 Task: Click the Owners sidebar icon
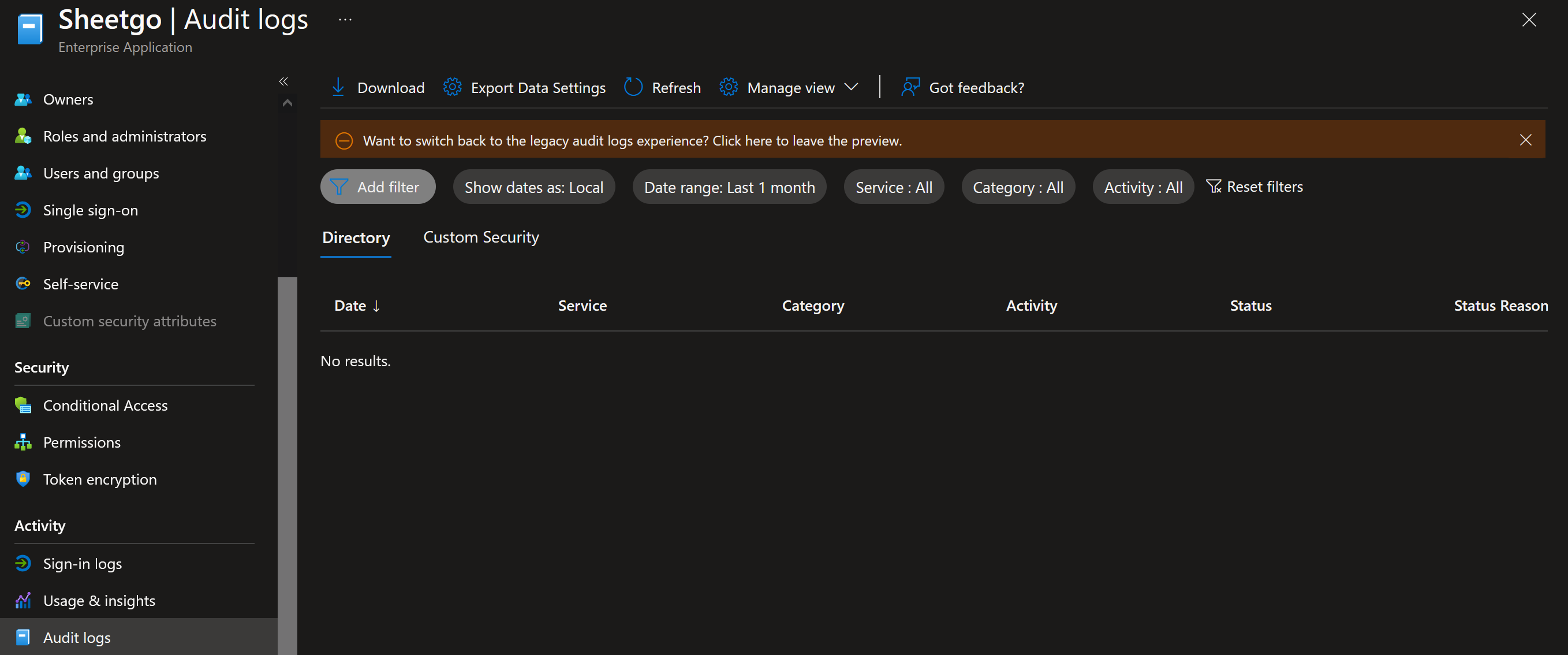coord(23,99)
